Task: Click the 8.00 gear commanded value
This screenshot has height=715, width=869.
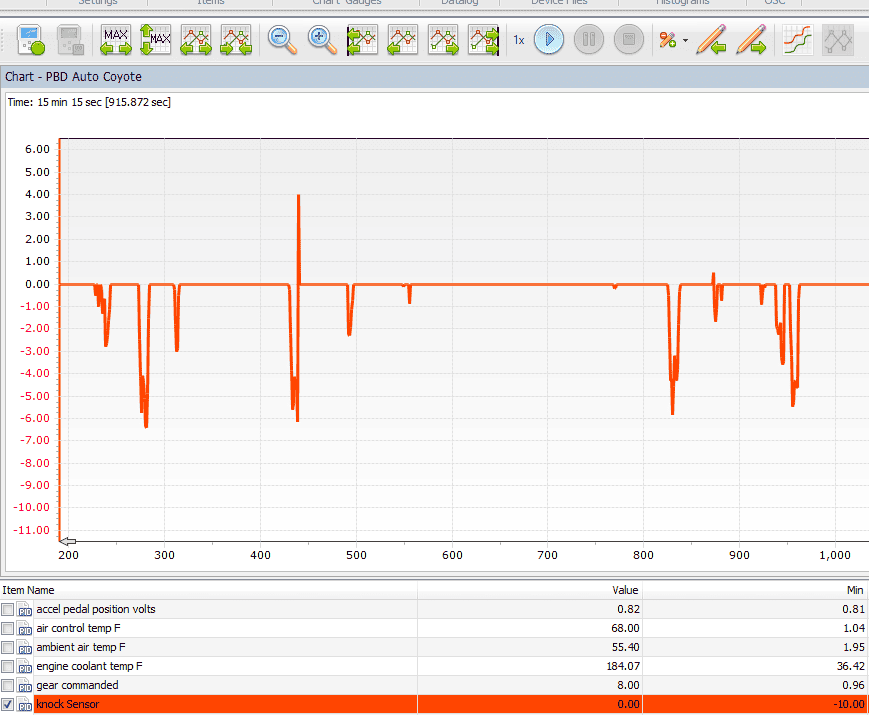Action: (x=628, y=686)
